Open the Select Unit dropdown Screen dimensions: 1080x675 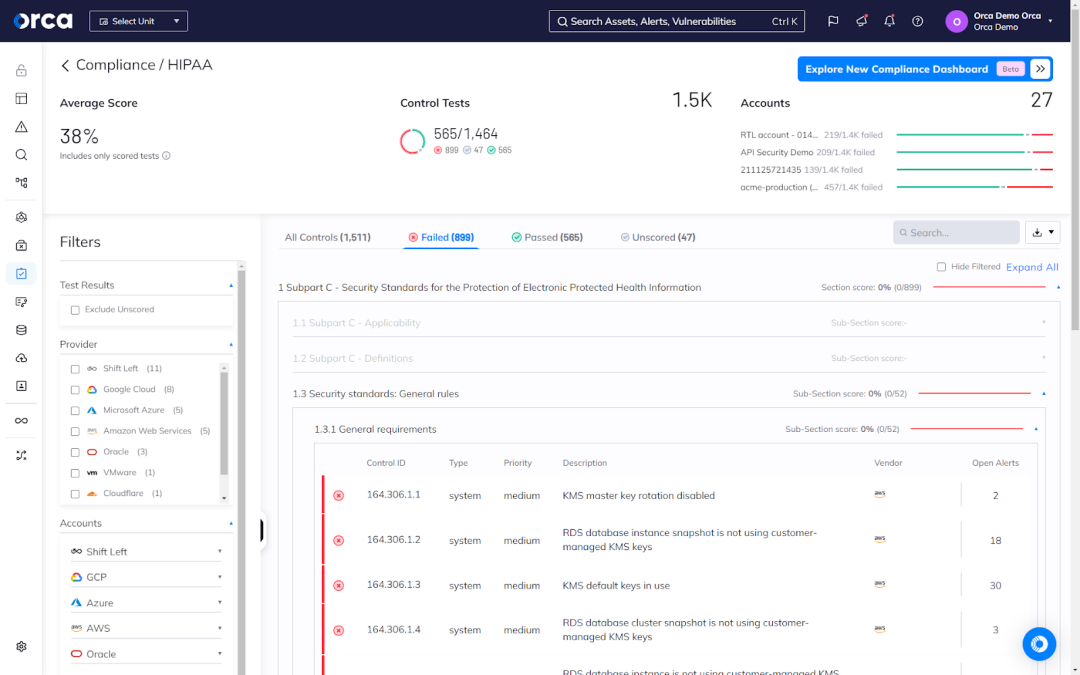pos(138,21)
